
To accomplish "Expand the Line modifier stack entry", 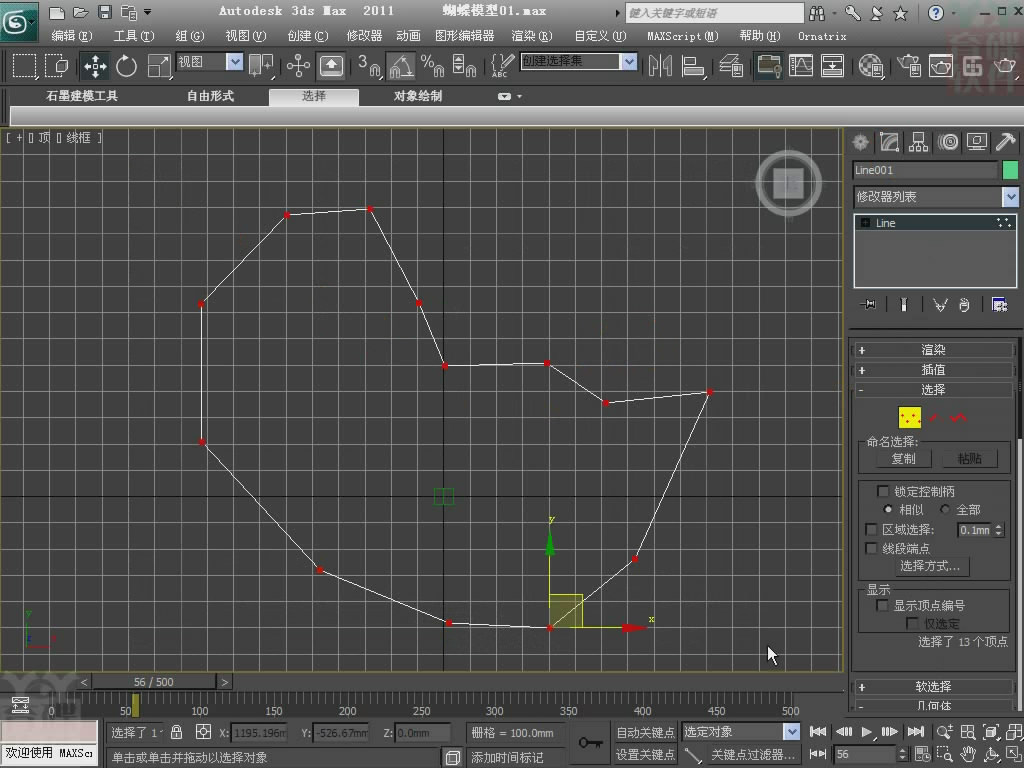I will [865, 223].
